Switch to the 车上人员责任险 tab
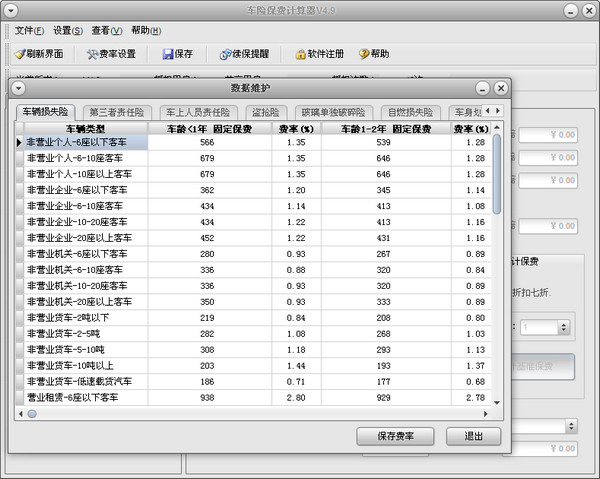Screen dimensions: 600x479 [198, 112]
